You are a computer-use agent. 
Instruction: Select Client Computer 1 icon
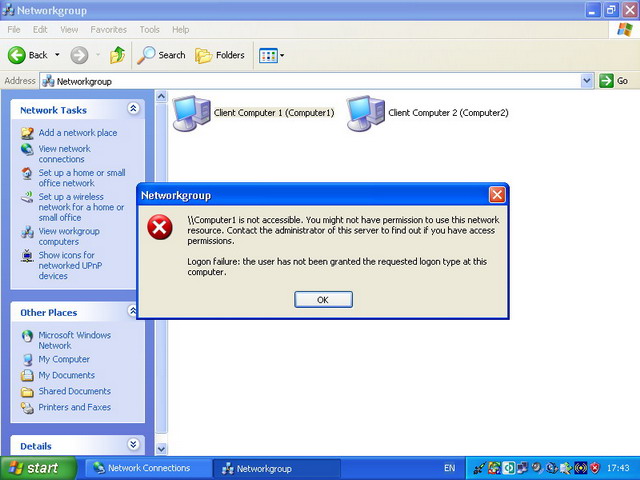point(191,113)
